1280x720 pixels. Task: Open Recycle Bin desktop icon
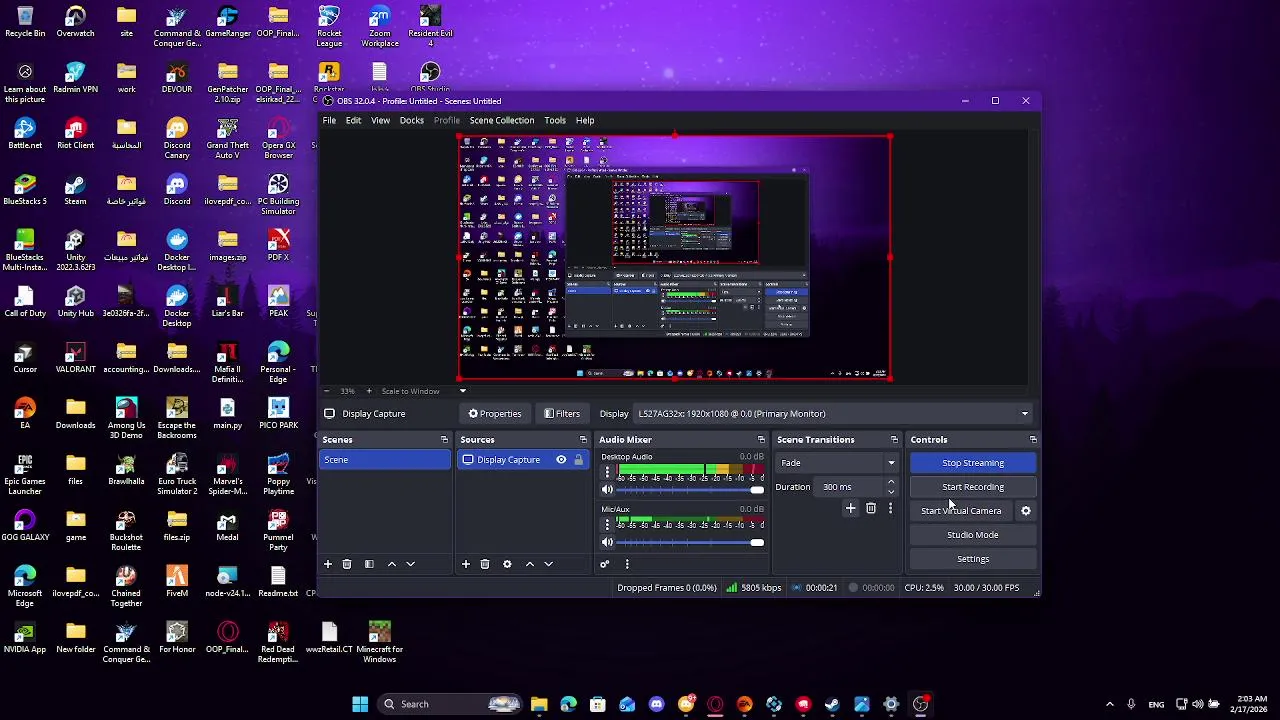click(x=25, y=23)
